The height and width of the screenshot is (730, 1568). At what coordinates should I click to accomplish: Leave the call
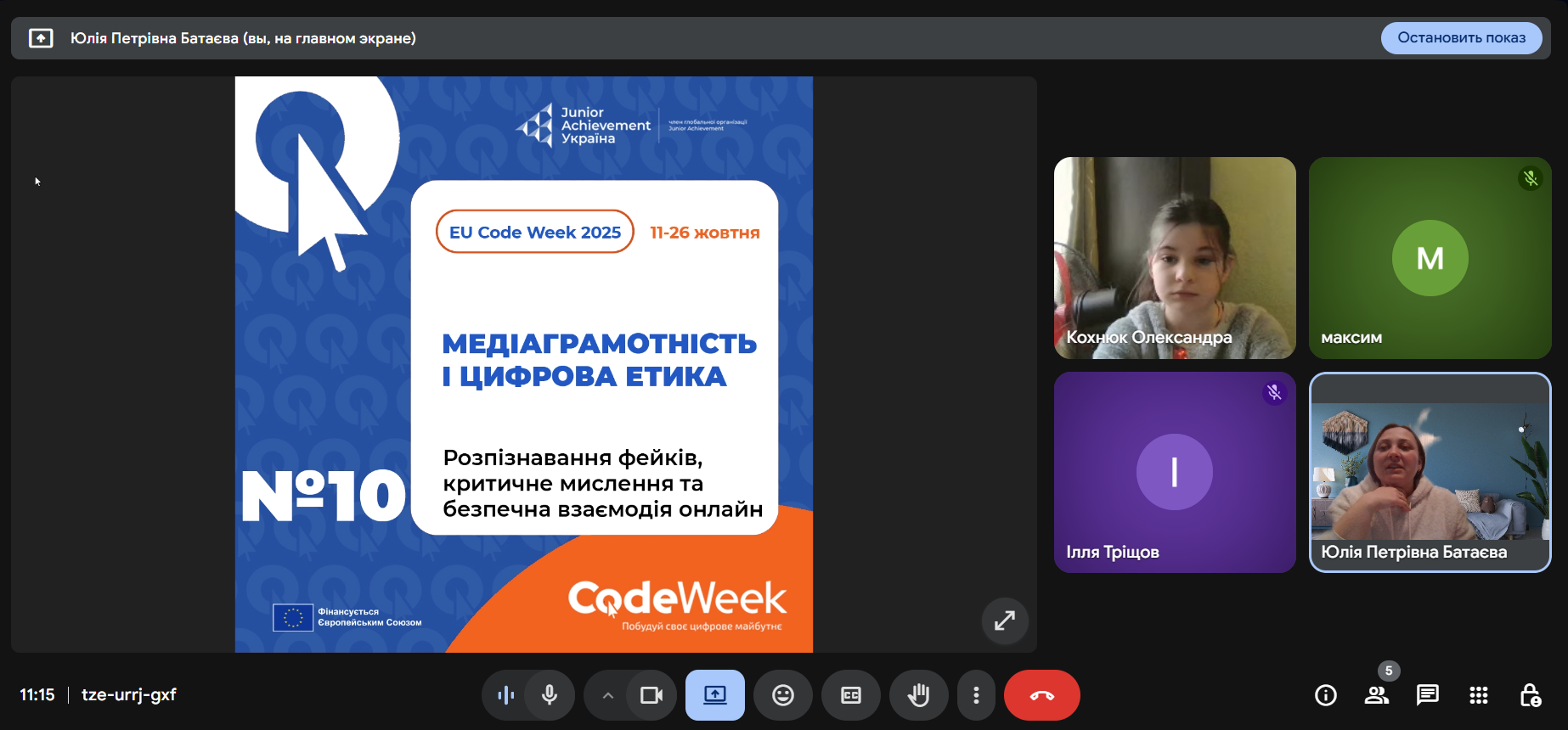pyautogui.click(x=1041, y=695)
